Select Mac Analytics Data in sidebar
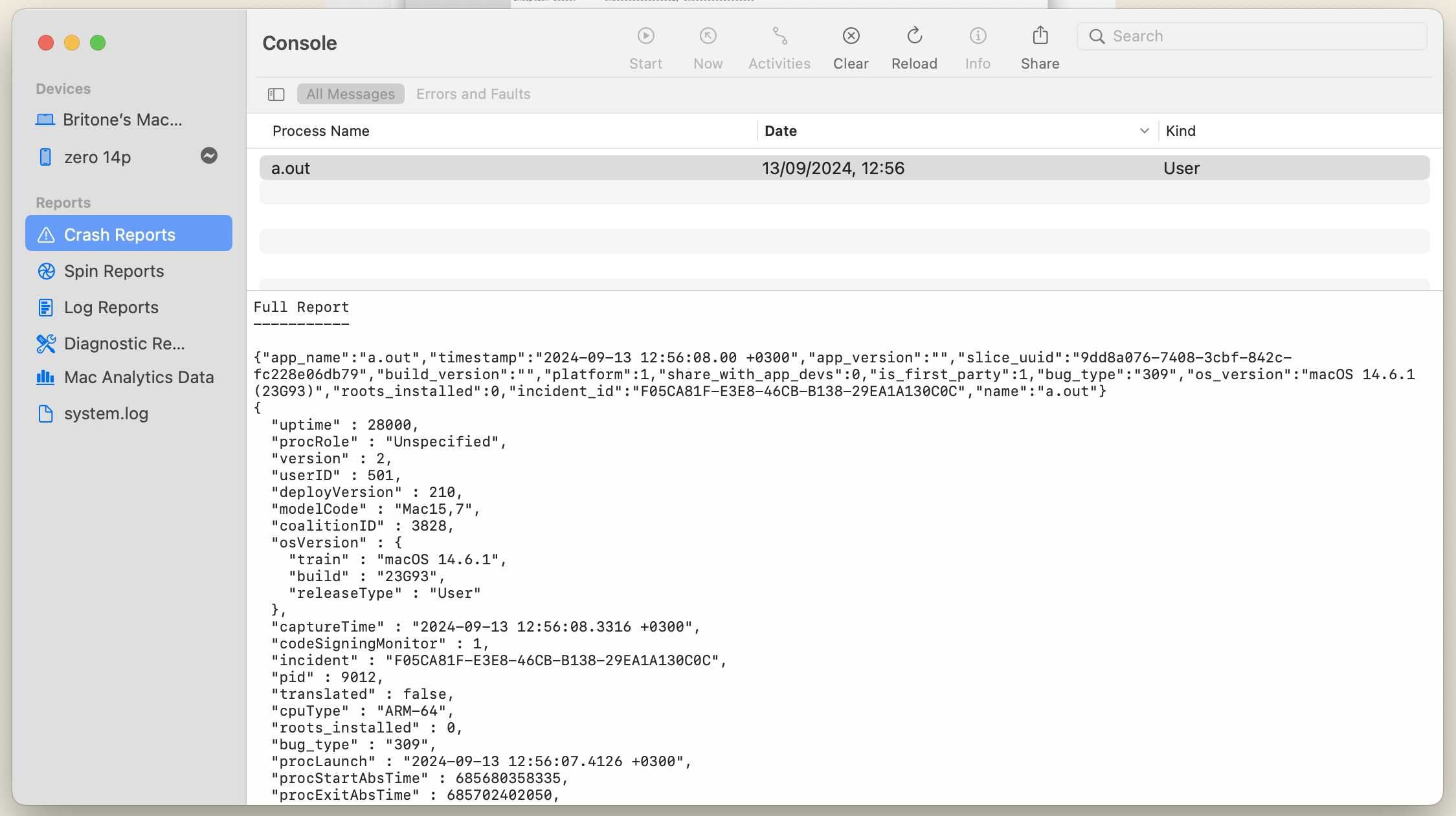Image resolution: width=1456 pixels, height=816 pixels. pyautogui.click(x=139, y=377)
